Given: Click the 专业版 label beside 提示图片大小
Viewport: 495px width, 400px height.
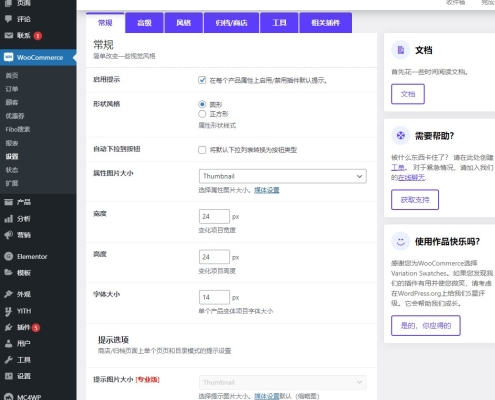Looking at the screenshot, I should point(148,379).
